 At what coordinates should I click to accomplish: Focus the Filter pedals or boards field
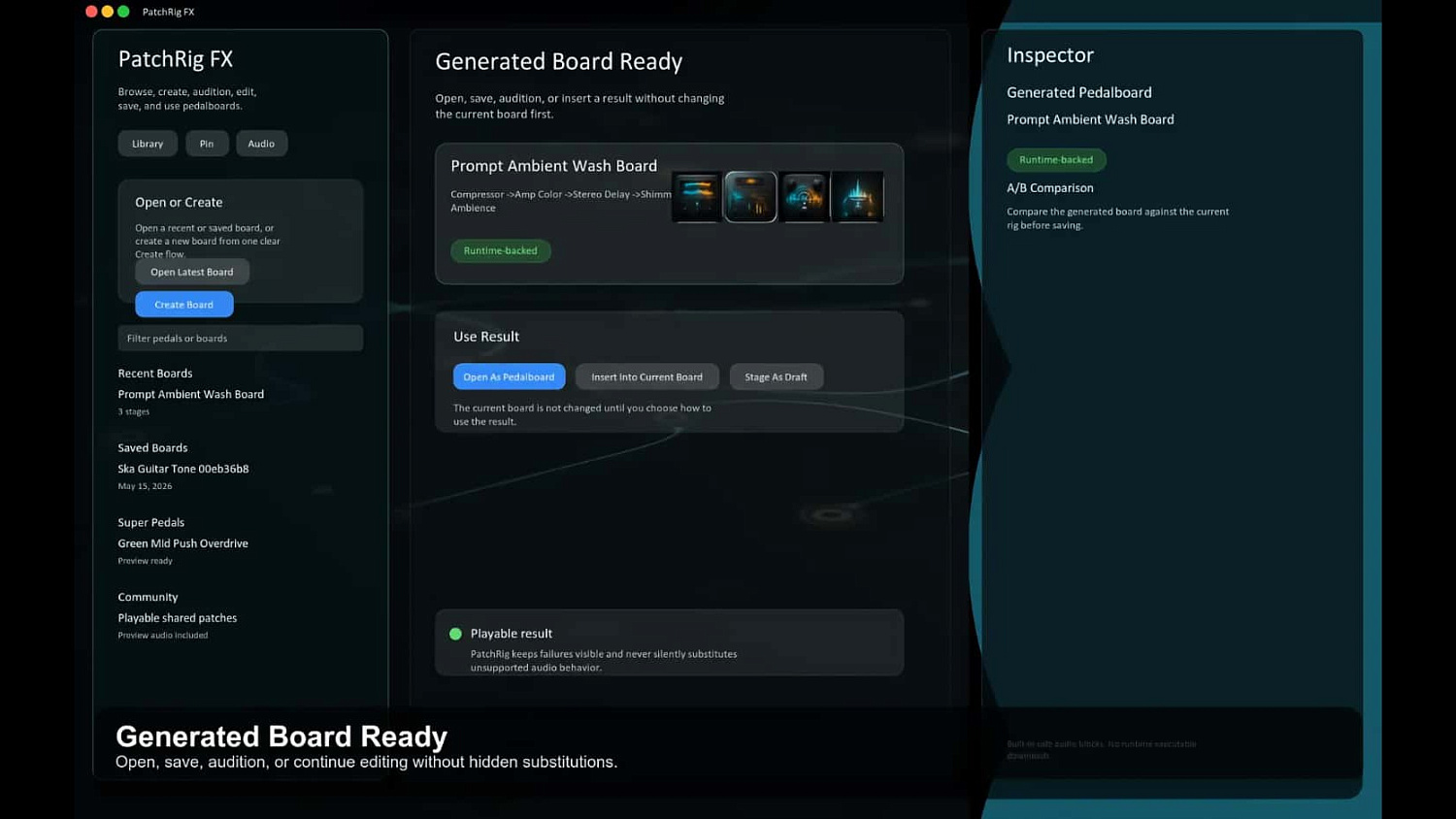tap(241, 338)
